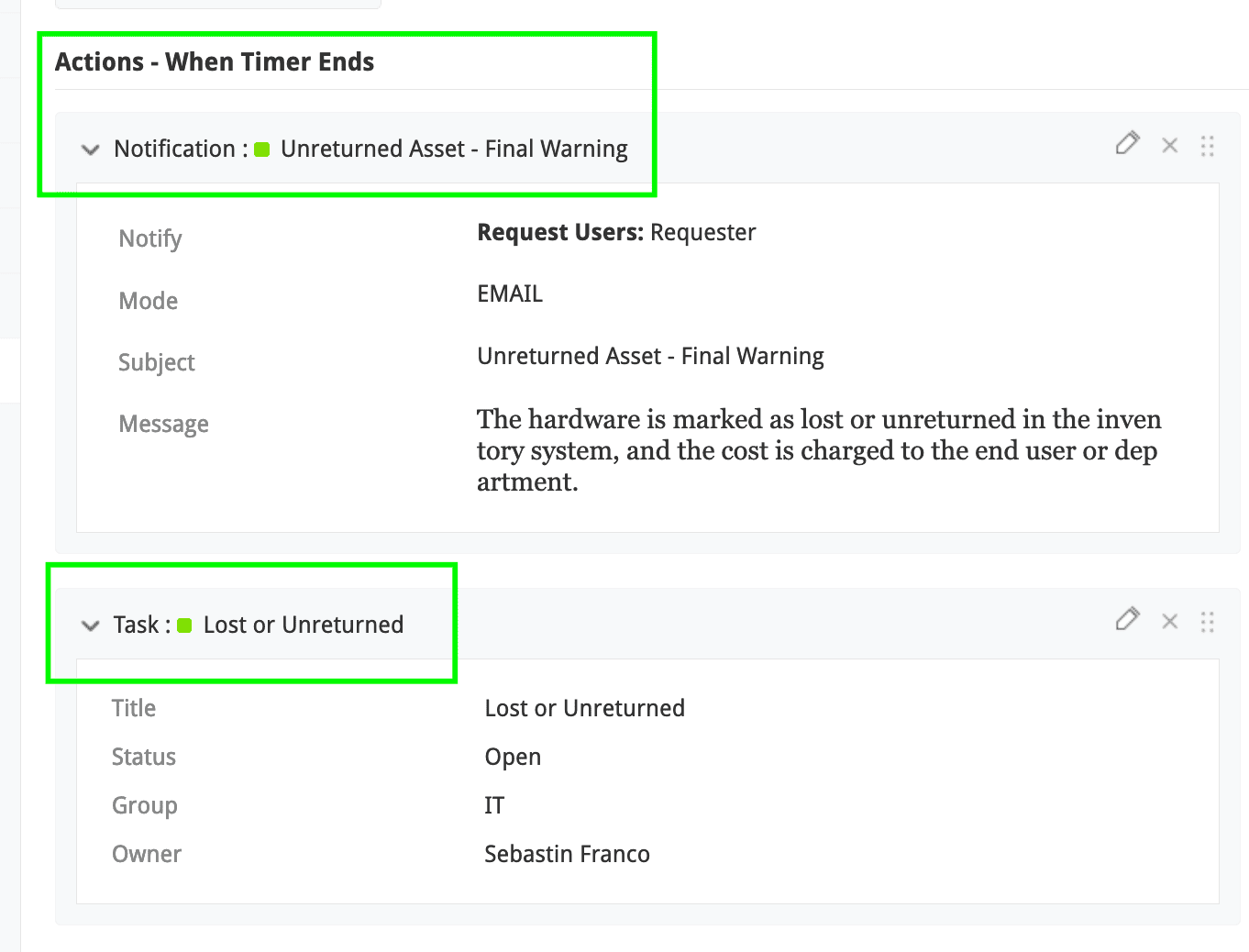Collapse the Notification action section
The width and height of the screenshot is (1249, 952).
click(x=90, y=149)
